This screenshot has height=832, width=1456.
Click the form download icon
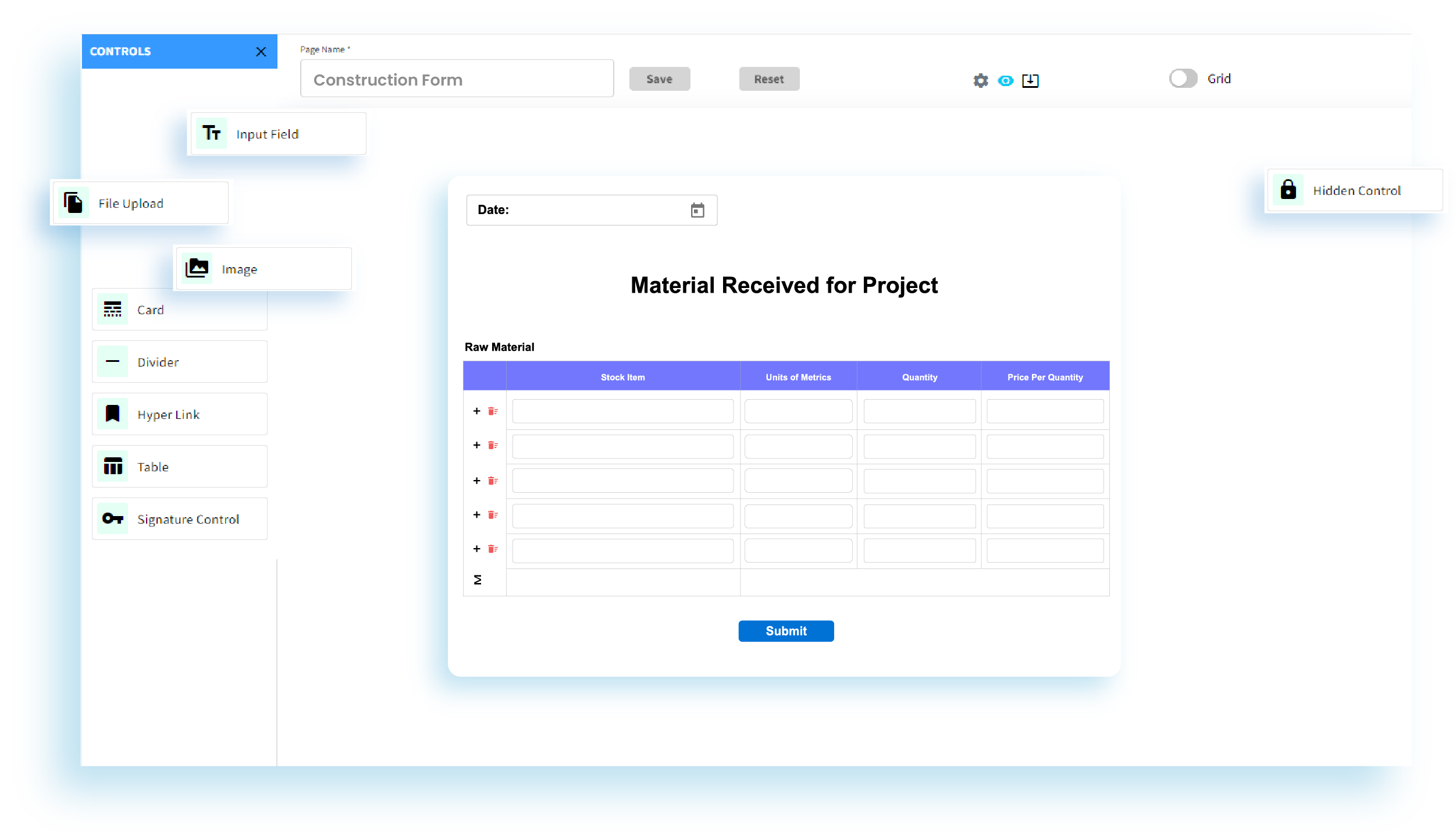click(1030, 81)
